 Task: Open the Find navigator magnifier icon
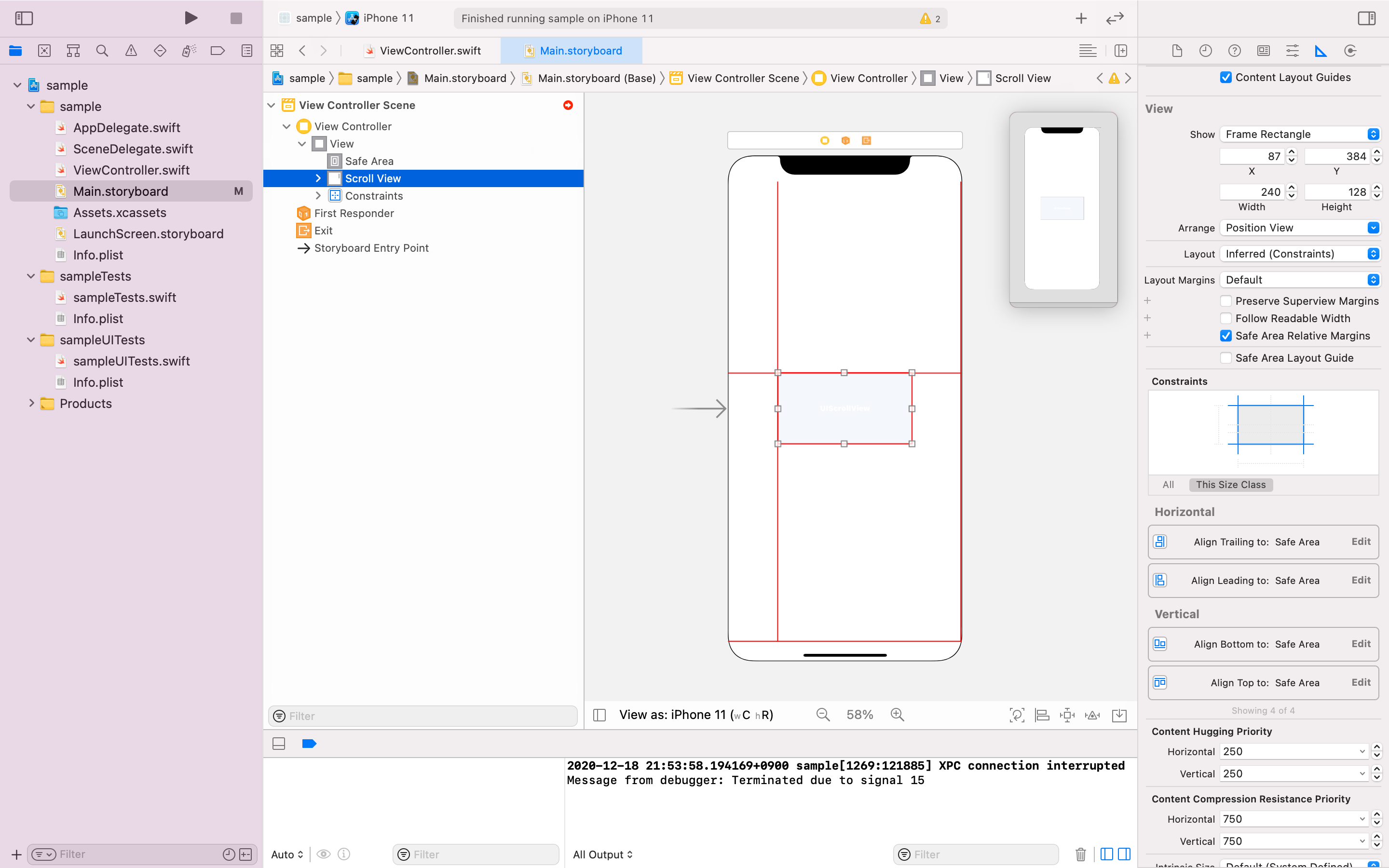pos(102,51)
